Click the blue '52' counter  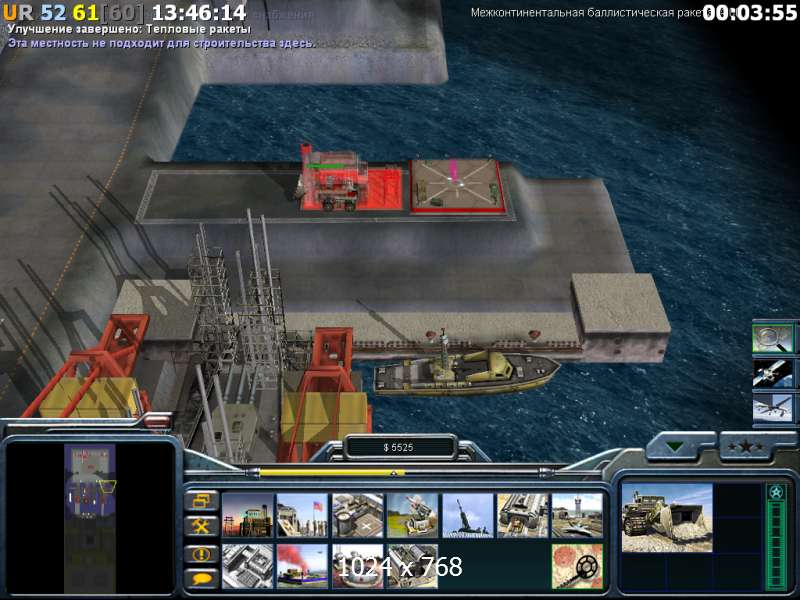click(54, 12)
